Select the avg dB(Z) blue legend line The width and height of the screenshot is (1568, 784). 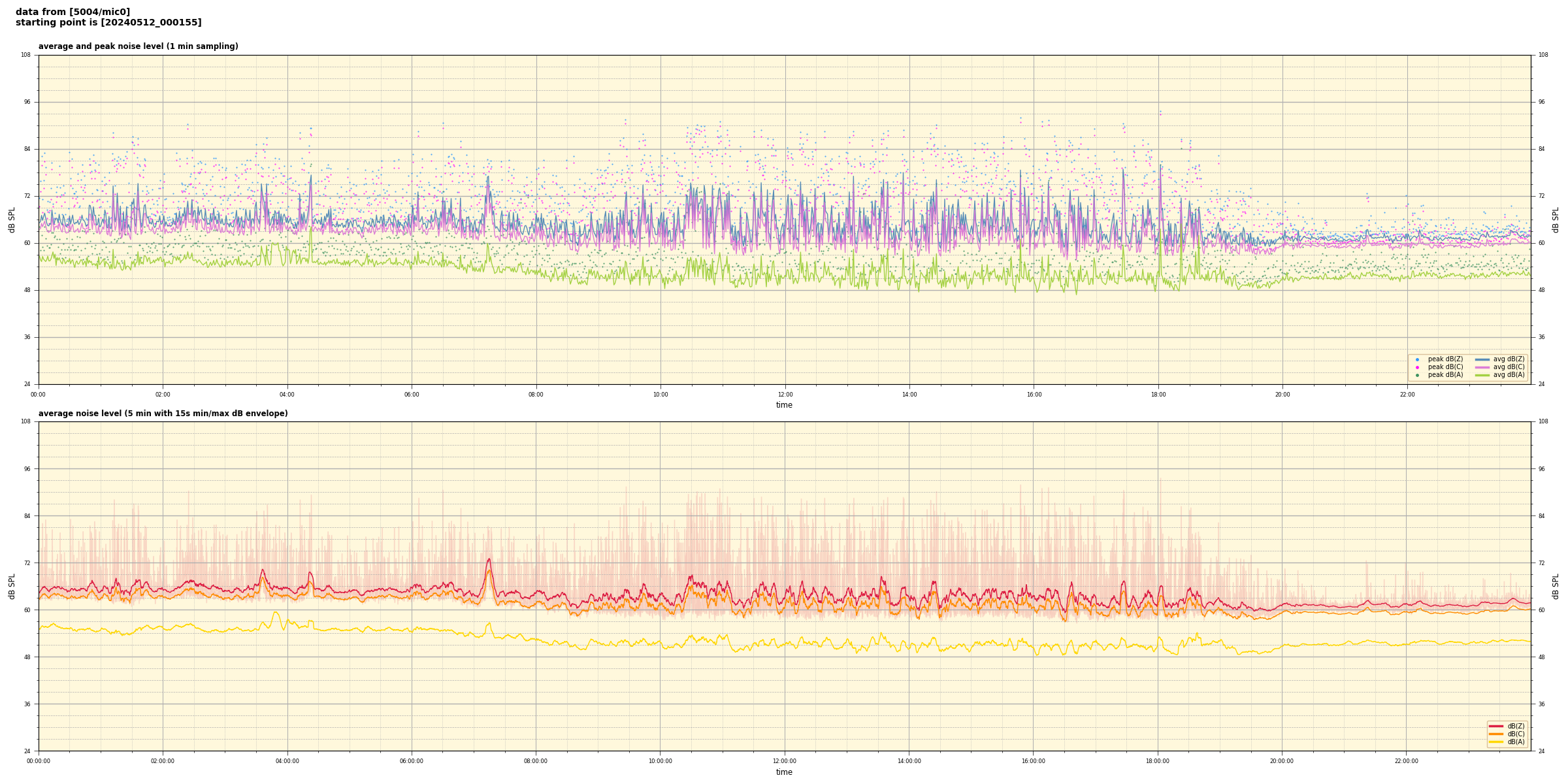(x=1482, y=359)
